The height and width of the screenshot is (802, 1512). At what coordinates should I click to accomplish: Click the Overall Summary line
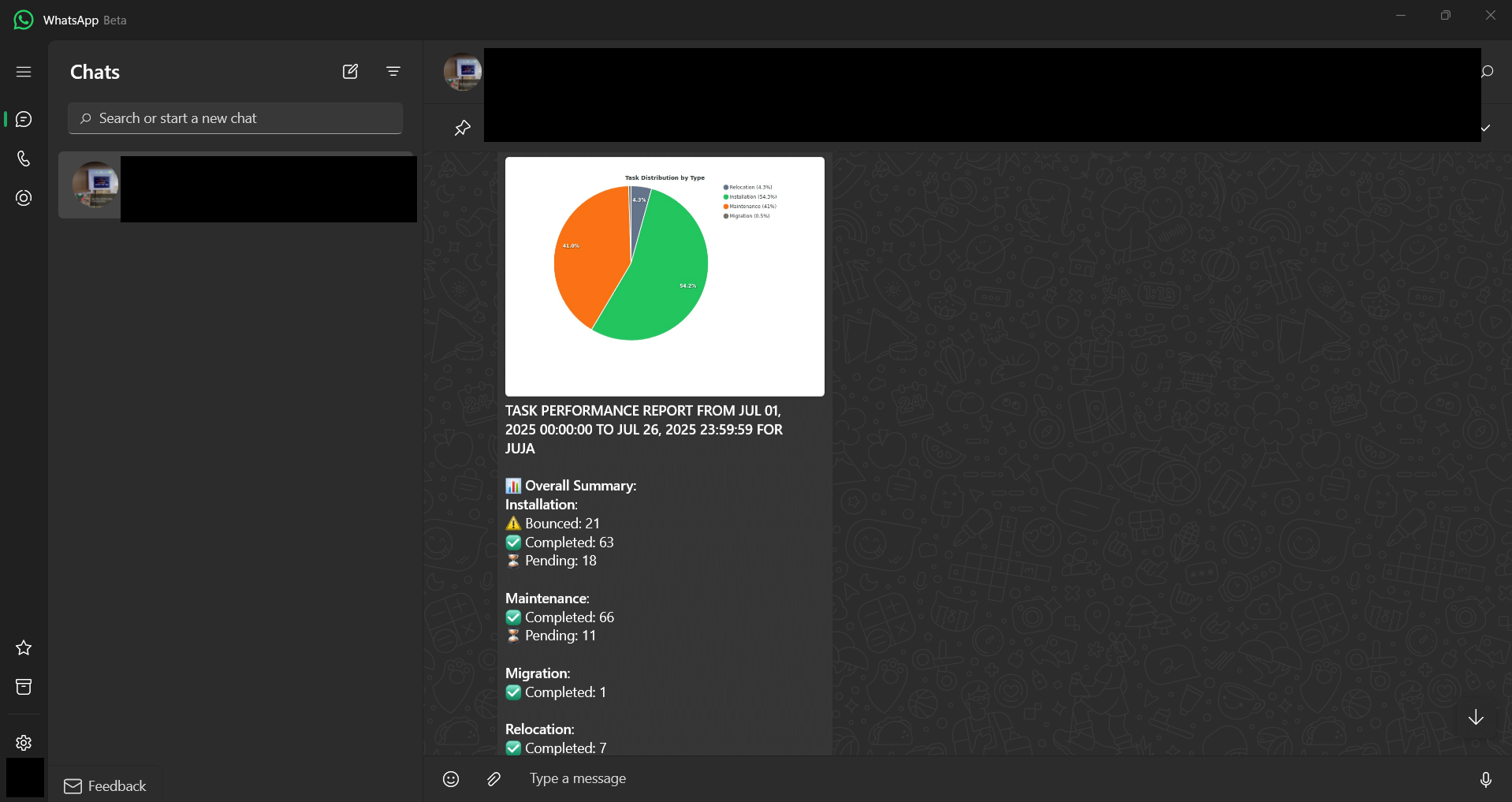(571, 486)
